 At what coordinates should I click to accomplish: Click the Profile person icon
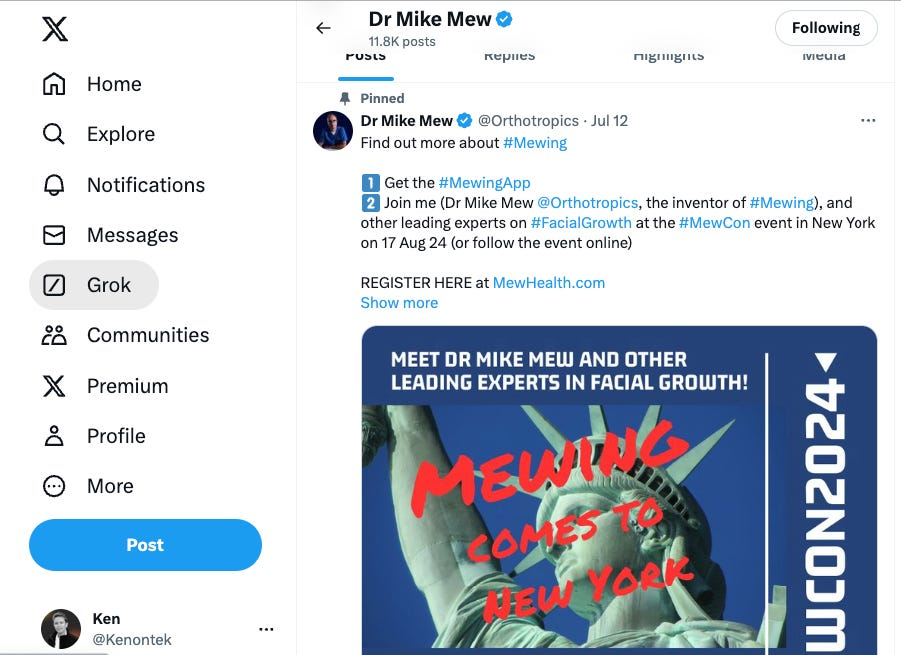54,436
